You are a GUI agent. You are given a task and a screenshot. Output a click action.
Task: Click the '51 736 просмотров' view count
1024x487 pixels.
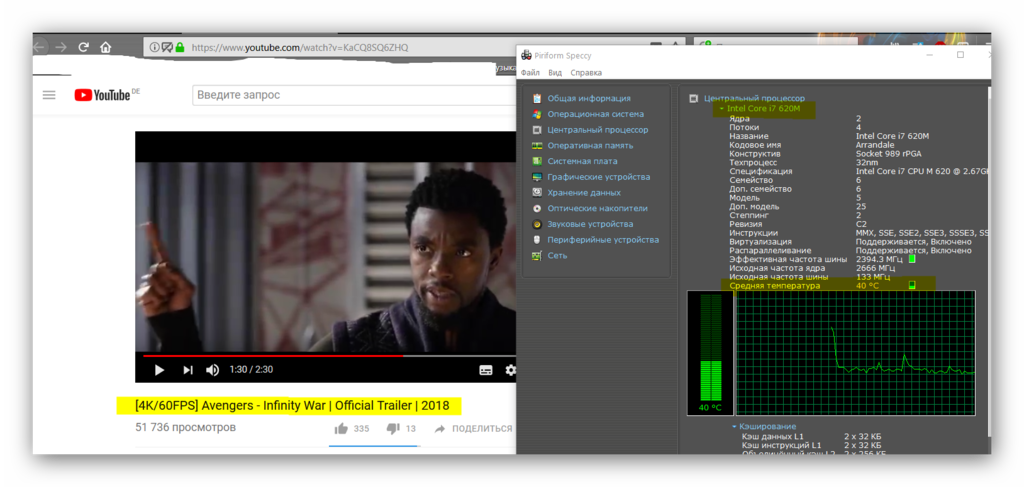pyautogui.click(x=185, y=428)
